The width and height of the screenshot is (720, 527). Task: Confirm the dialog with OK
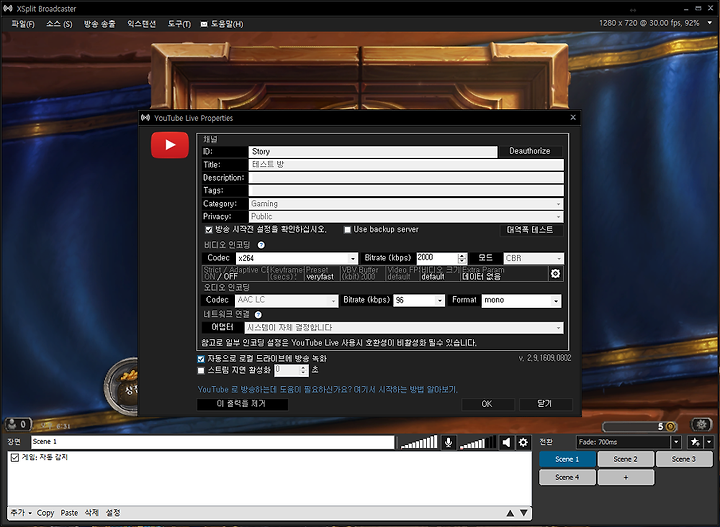point(487,404)
